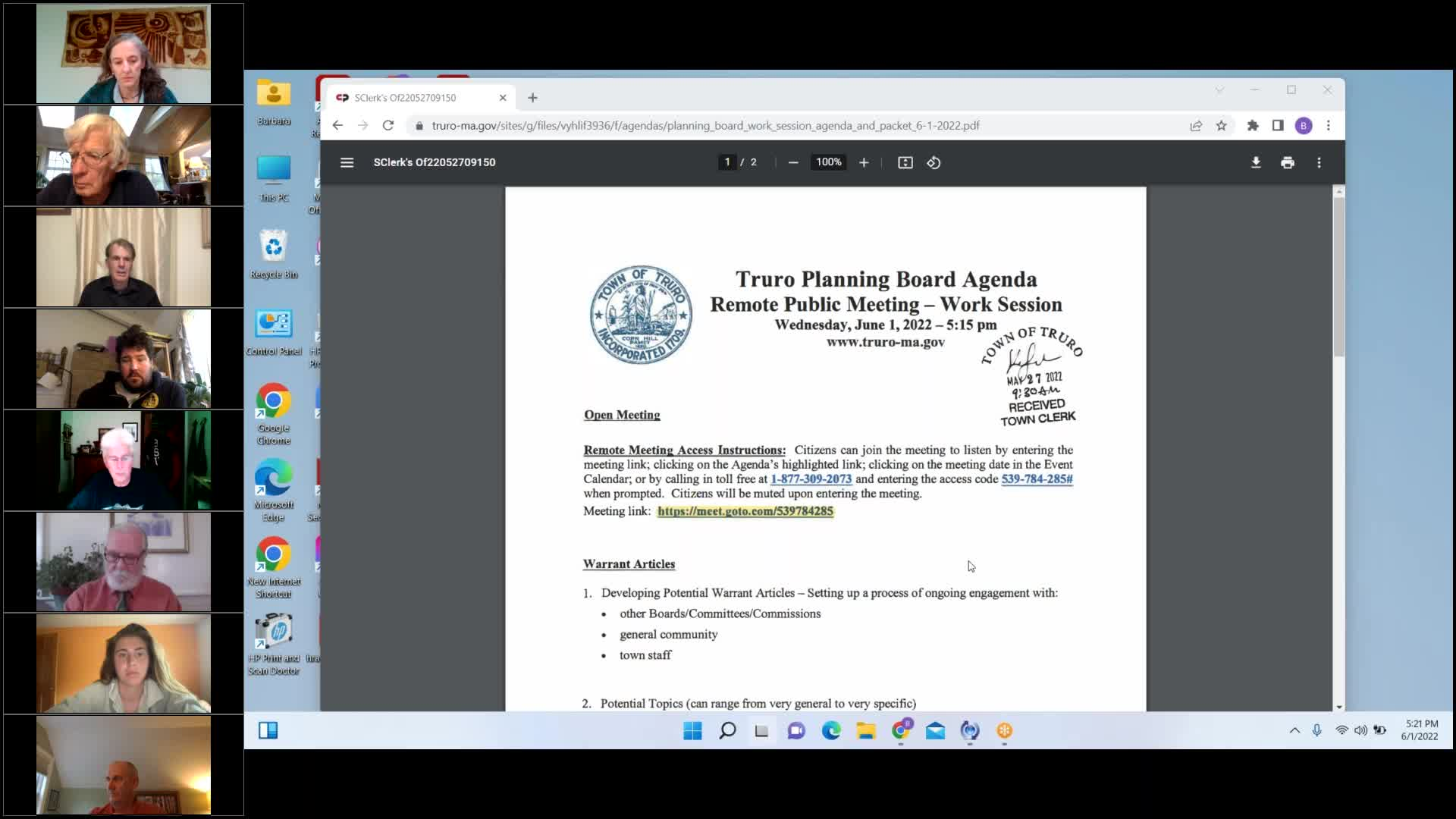Open Chrome's customize menu
Viewport: 1456px width, 819px height.
(1329, 125)
